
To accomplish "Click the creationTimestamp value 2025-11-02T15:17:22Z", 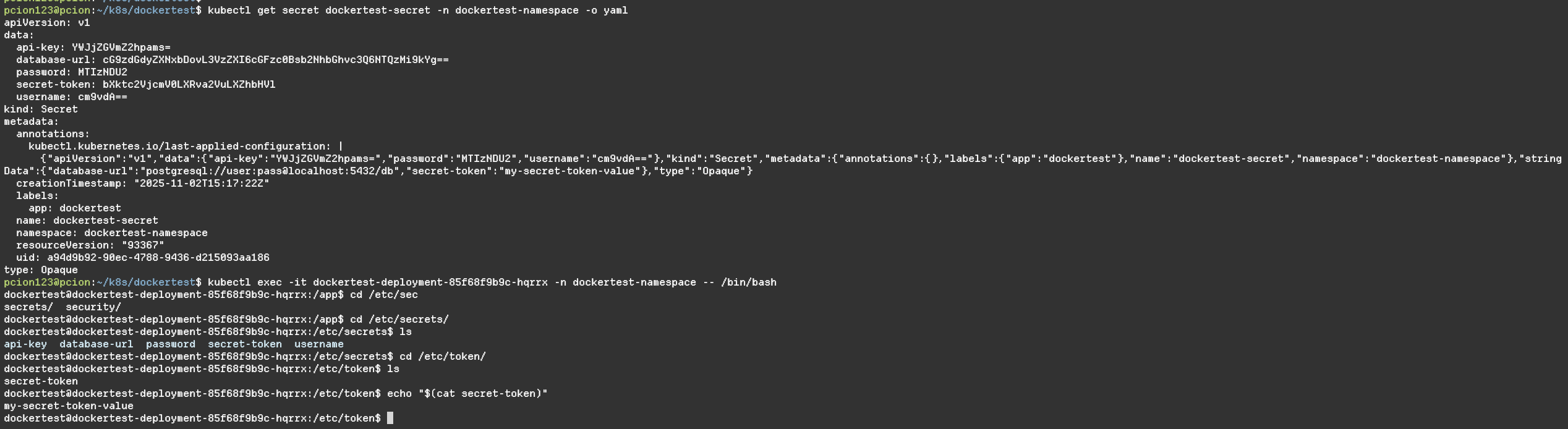I will pyautogui.click(x=202, y=184).
